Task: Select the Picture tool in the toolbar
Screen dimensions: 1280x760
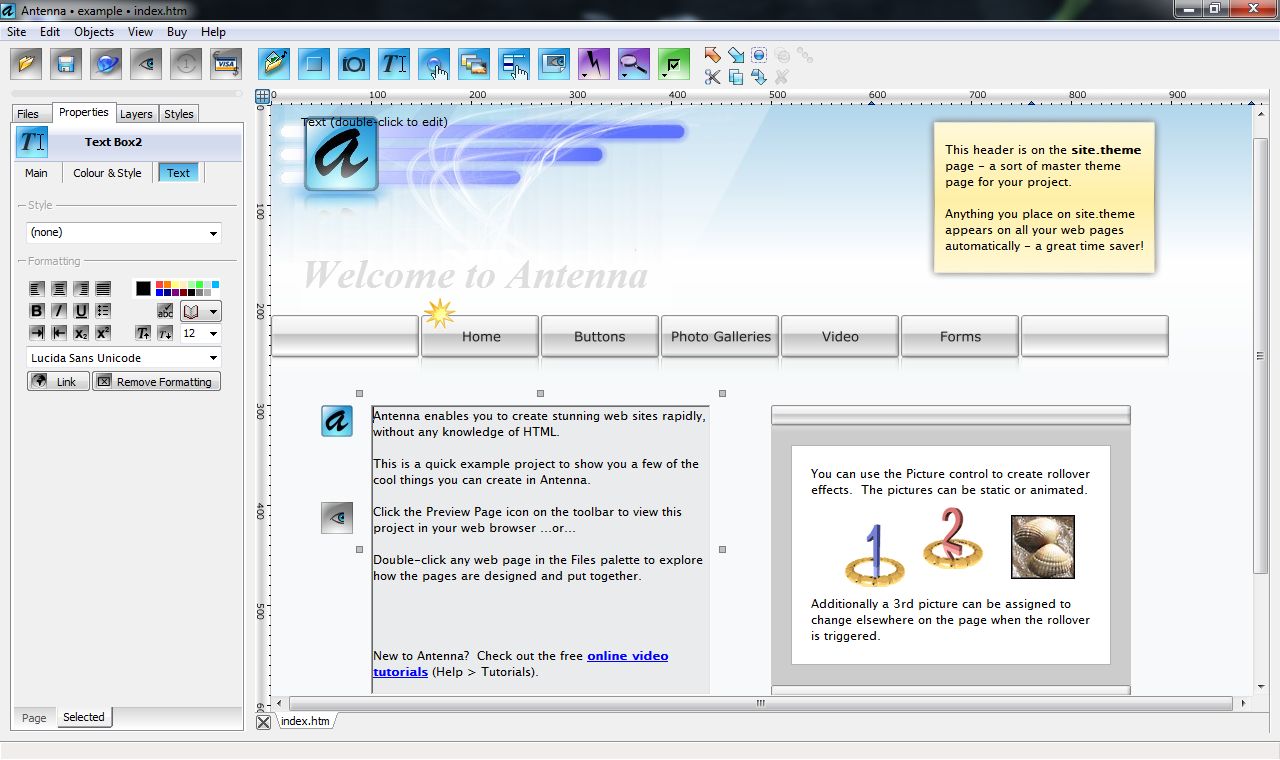Action: pos(274,64)
